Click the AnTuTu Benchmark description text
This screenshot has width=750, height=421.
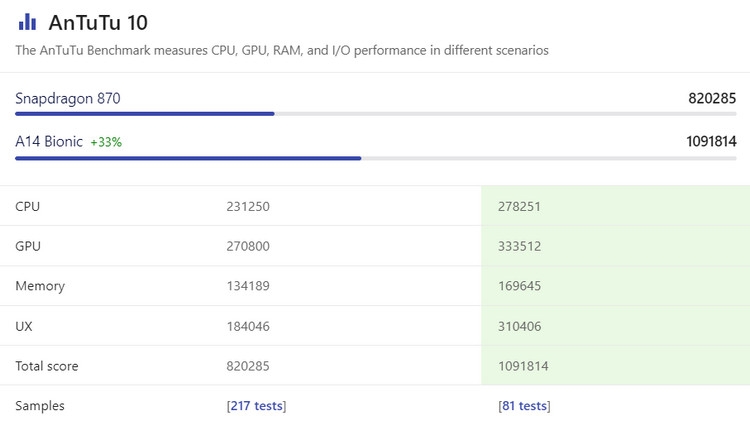282,50
